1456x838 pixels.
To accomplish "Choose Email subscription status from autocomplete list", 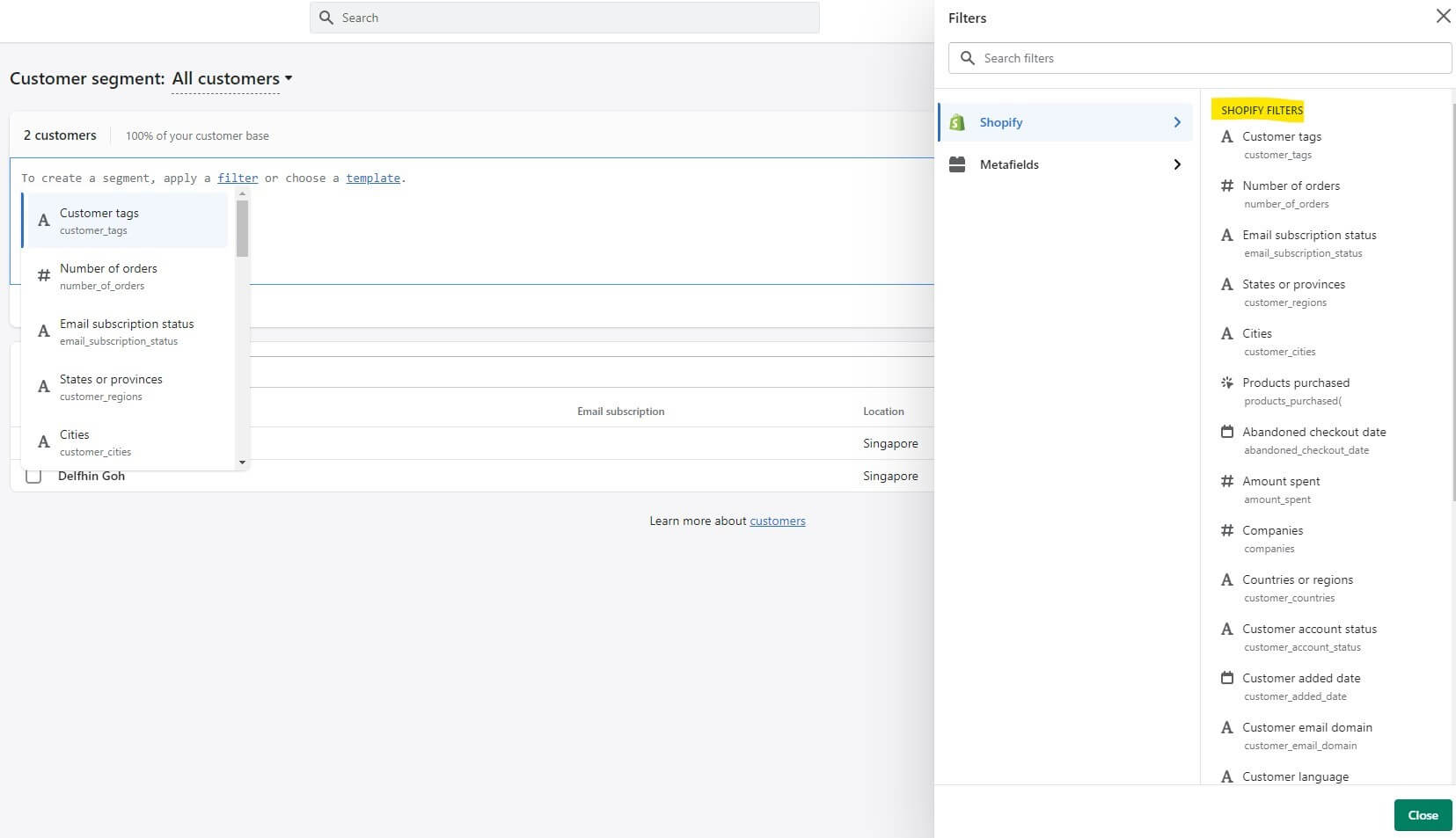I will coord(125,332).
